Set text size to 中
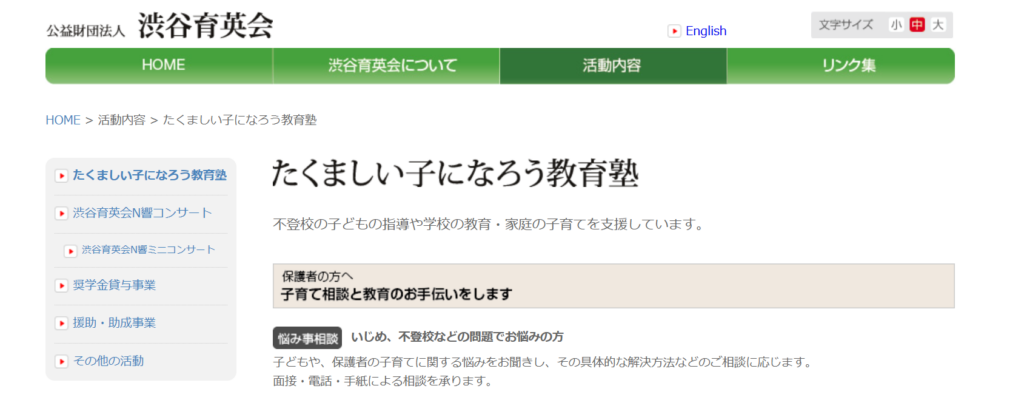Image resolution: width=1024 pixels, height=397 pixels. click(x=917, y=25)
